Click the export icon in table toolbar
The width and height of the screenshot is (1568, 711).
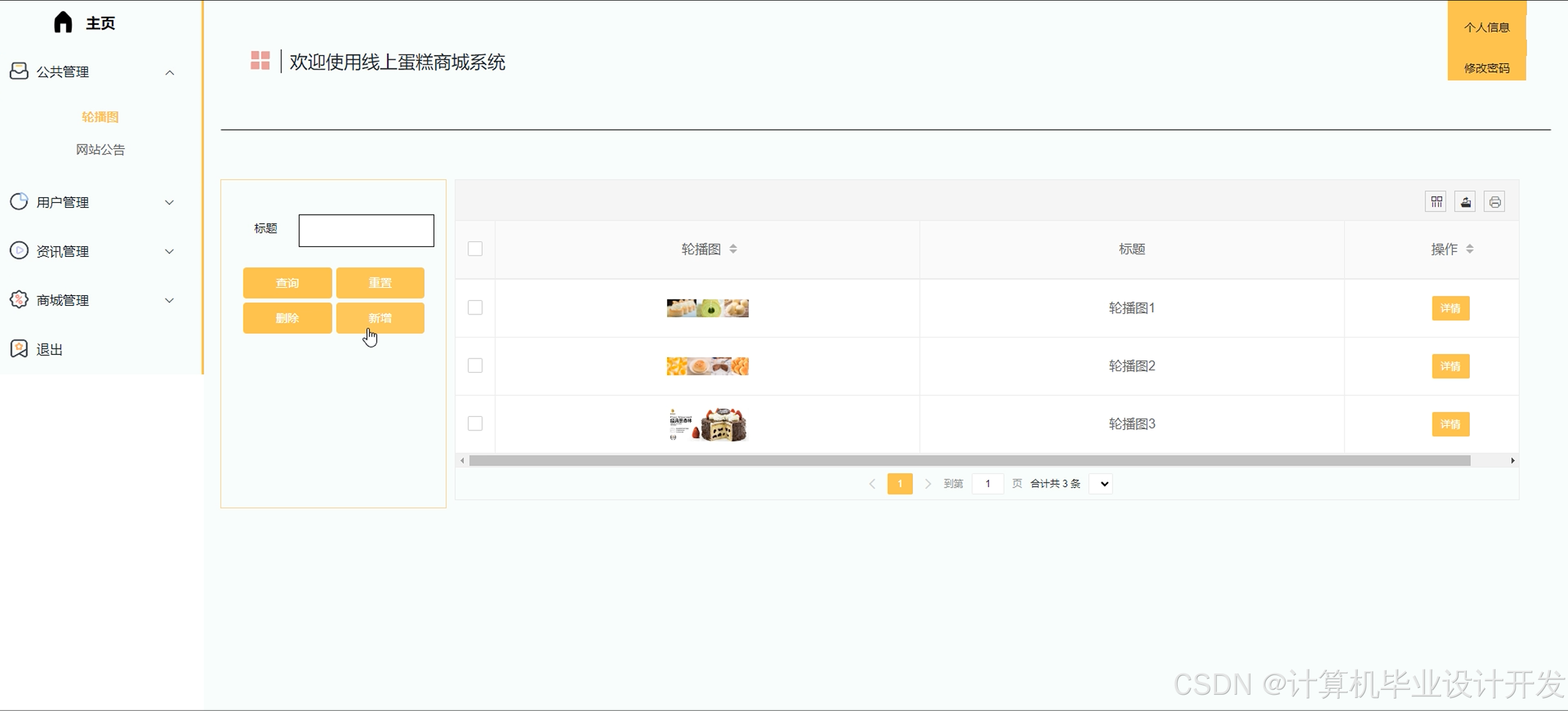coord(1465,201)
